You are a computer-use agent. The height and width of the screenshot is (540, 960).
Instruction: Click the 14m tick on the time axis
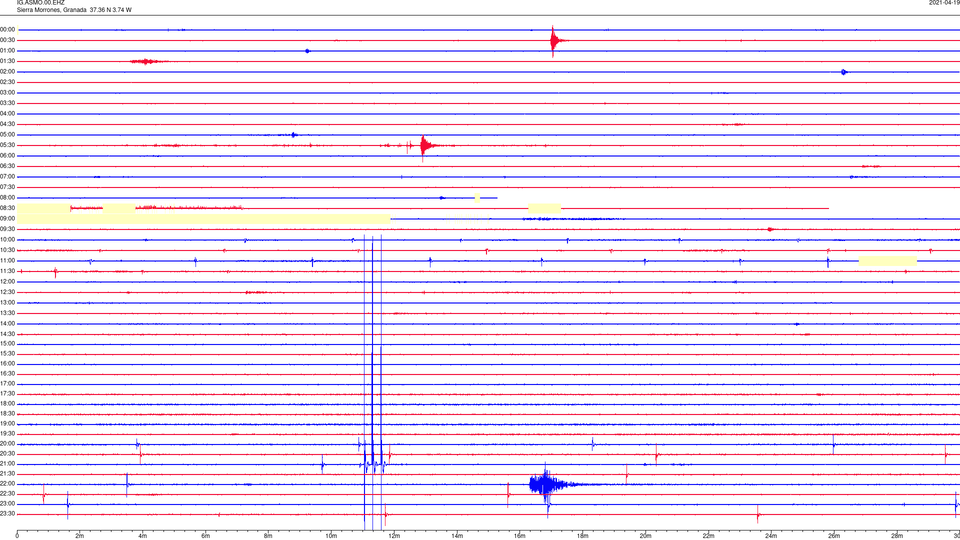coord(457,536)
